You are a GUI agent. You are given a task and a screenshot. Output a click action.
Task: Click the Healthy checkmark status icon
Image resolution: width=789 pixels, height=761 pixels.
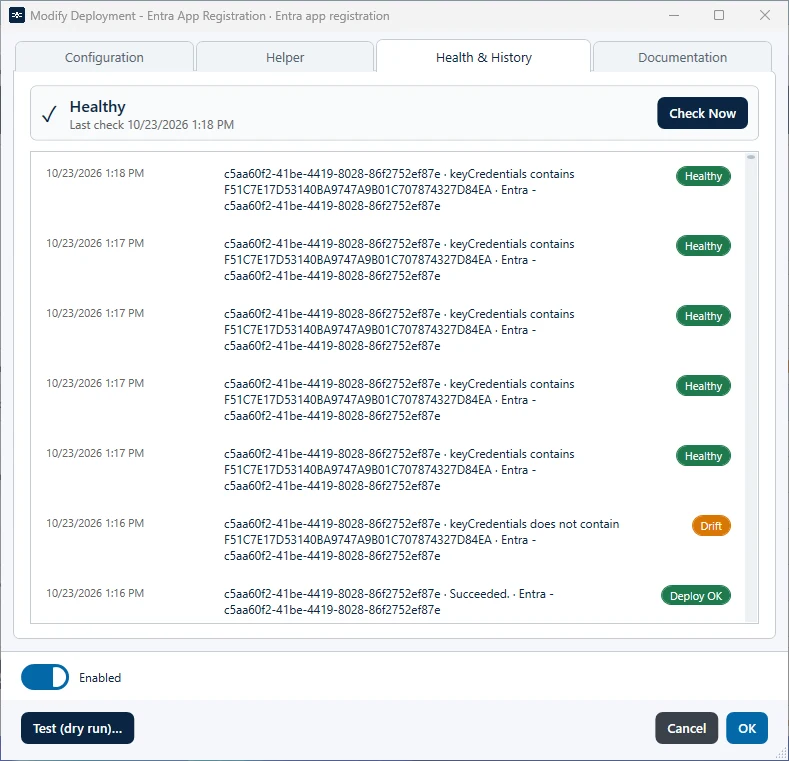coord(49,114)
